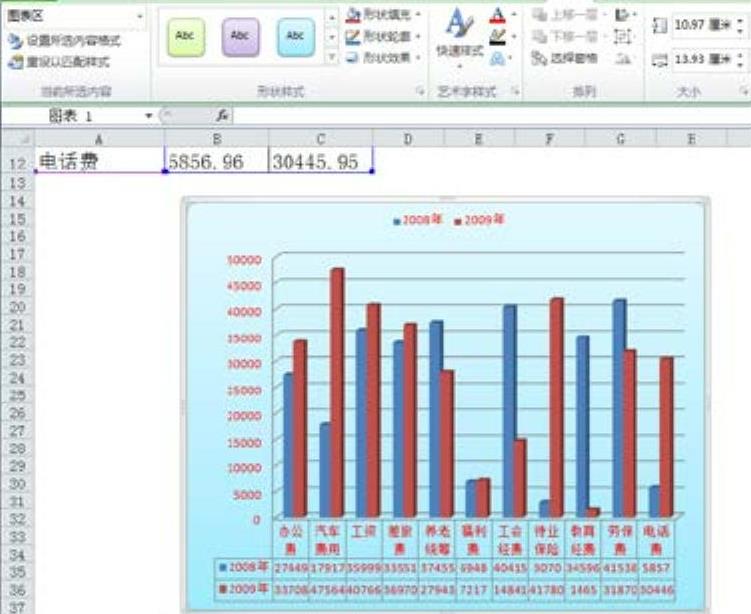Click the group objects icon
751x614 pixels.
[x=623, y=36]
